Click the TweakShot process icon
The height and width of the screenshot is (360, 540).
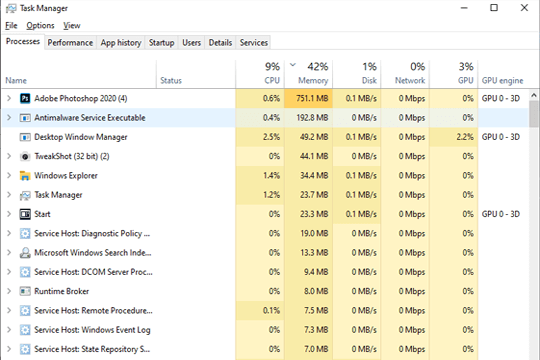(x=25, y=156)
